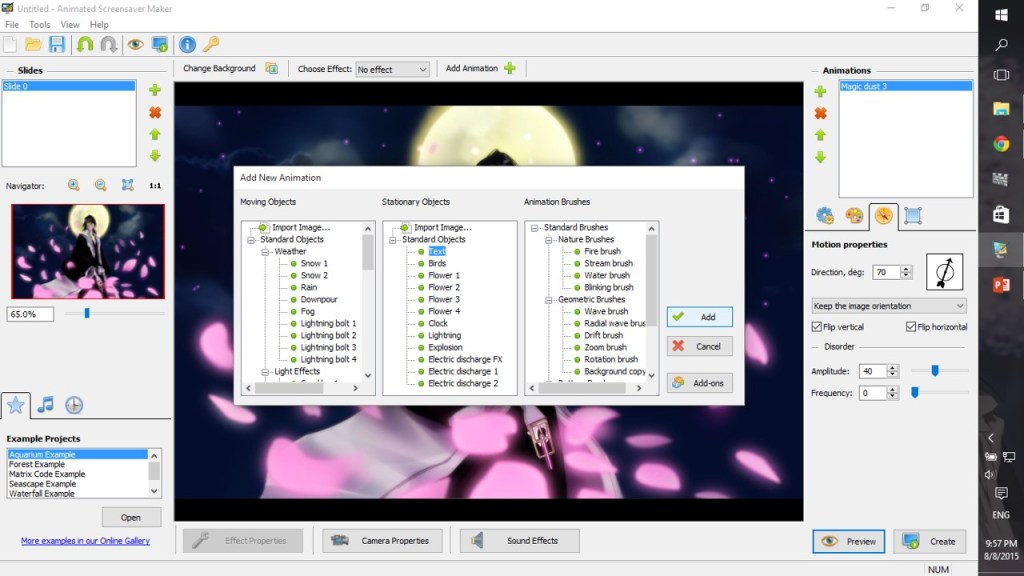This screenshot has height=576, width=1024.
Task: Fit the image to the window in the Navigator
Action: tap(127, 185)
